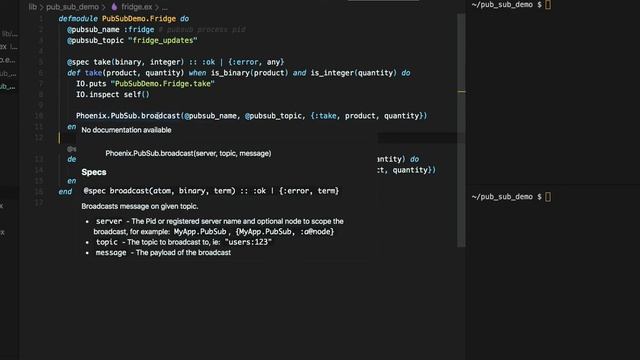Click the "PubSubDemo.Fridge.take" string

click(162, 84)
